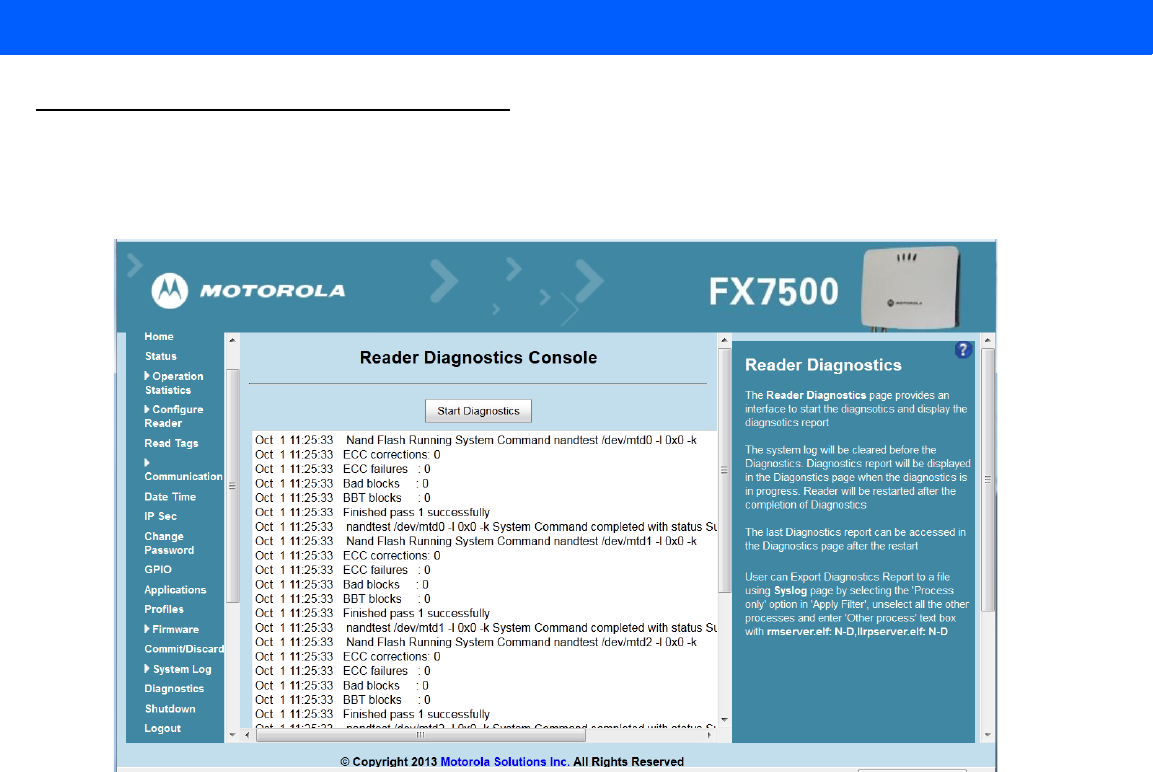Click the Logout link
Image resolution: width=1153 pixels, height=772 pixels.
(163, 728)
